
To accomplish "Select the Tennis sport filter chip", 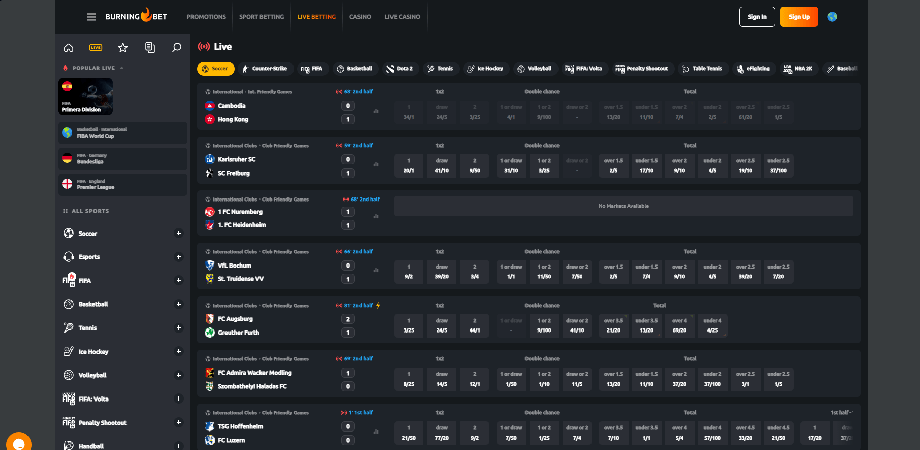I will (x=440, y=69).
